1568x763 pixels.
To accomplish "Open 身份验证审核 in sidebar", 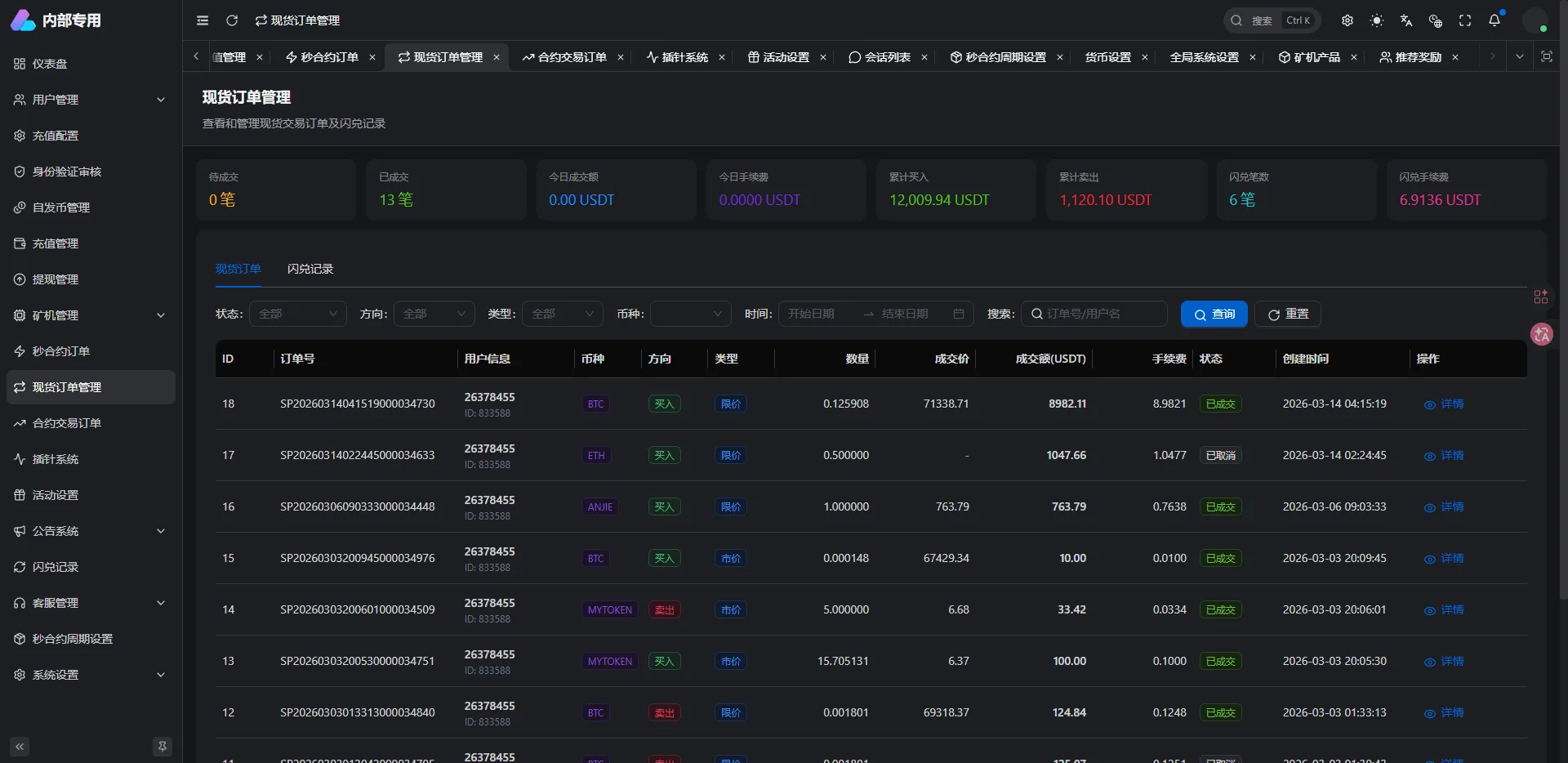I will pyautogui.click(x=91, y=172).
